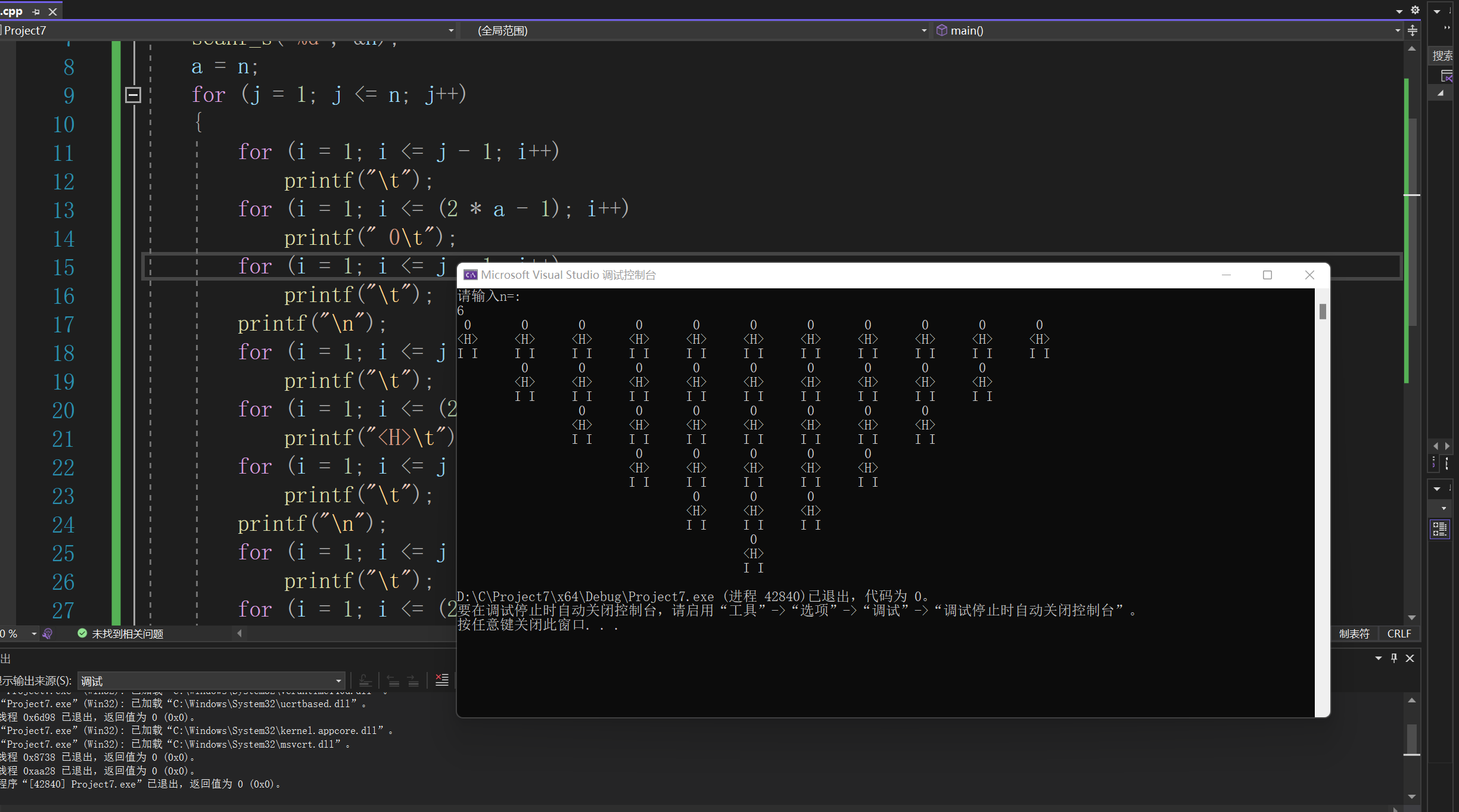Pin the cpp file tab

36,11
